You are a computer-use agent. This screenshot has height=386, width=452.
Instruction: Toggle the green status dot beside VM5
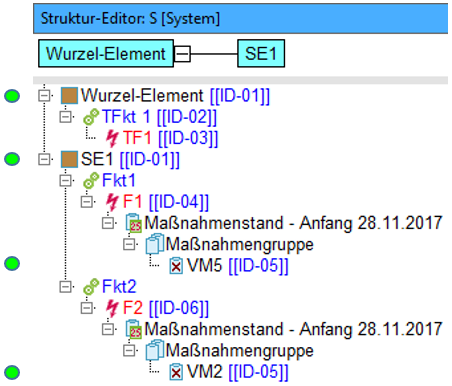(12, 263)
